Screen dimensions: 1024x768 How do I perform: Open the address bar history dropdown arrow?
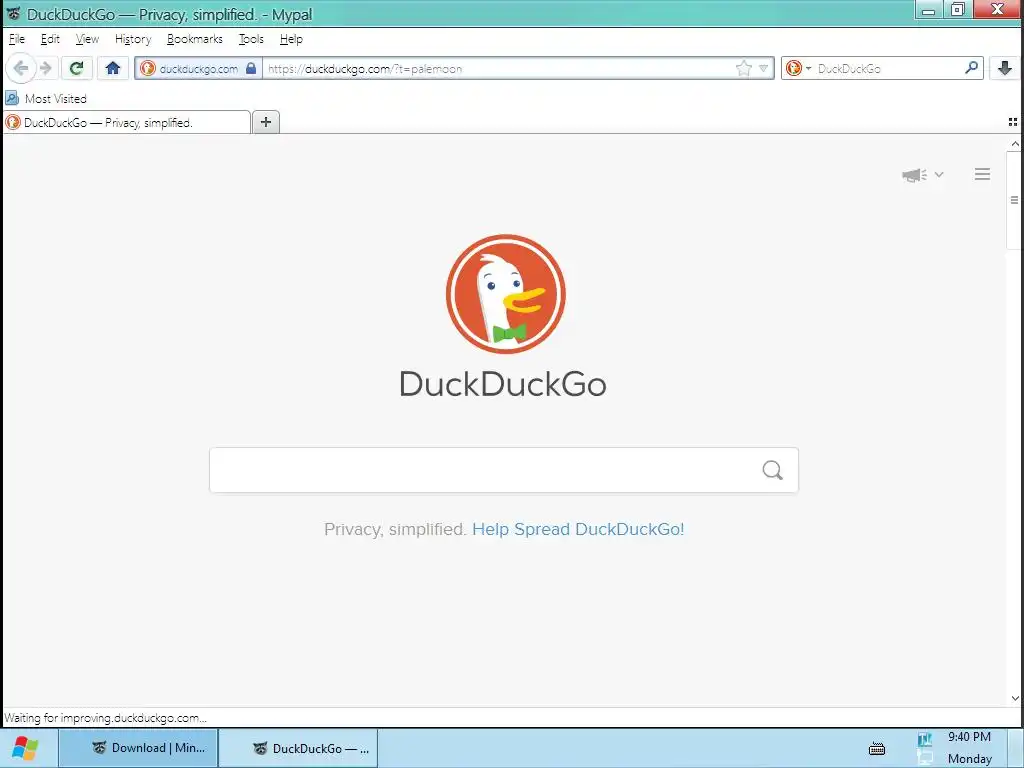tap(763, 68)
